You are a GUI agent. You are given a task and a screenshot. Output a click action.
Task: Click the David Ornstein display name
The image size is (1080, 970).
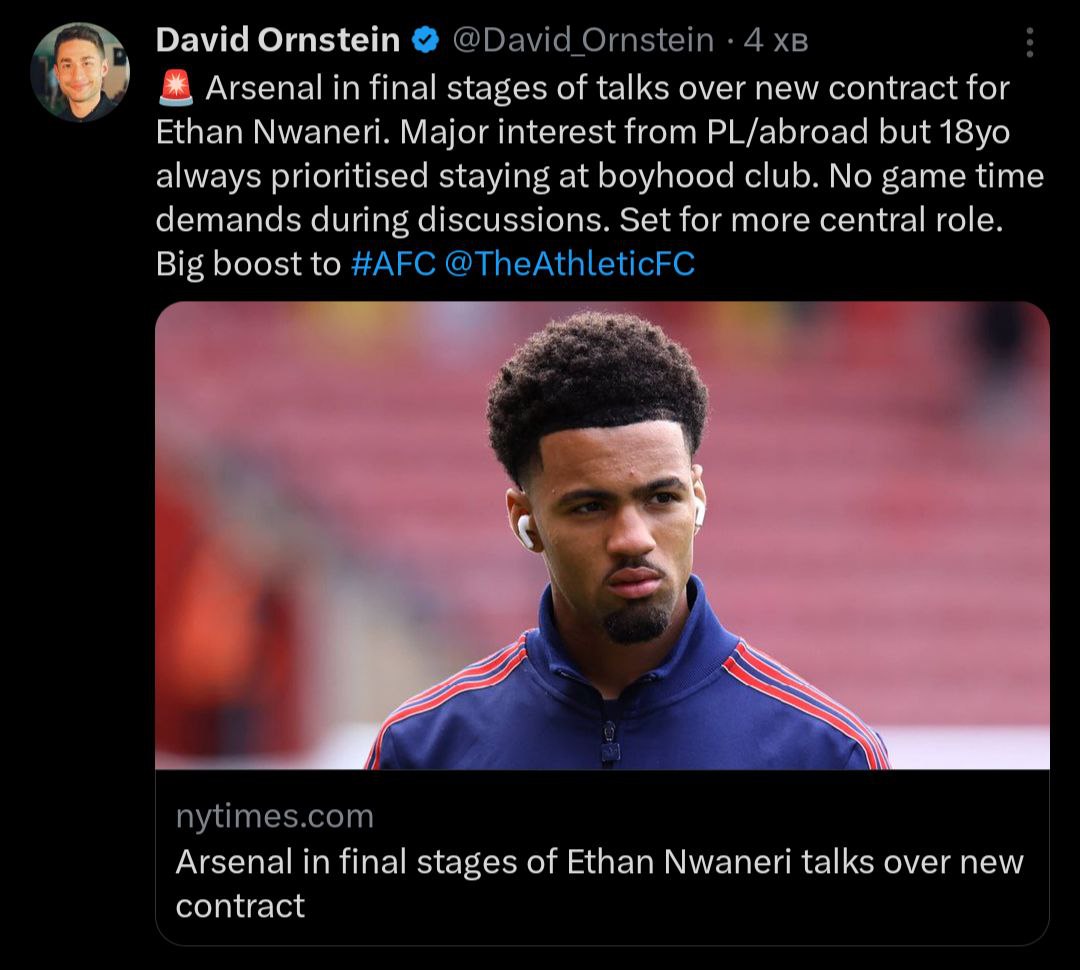coord(278,41)
